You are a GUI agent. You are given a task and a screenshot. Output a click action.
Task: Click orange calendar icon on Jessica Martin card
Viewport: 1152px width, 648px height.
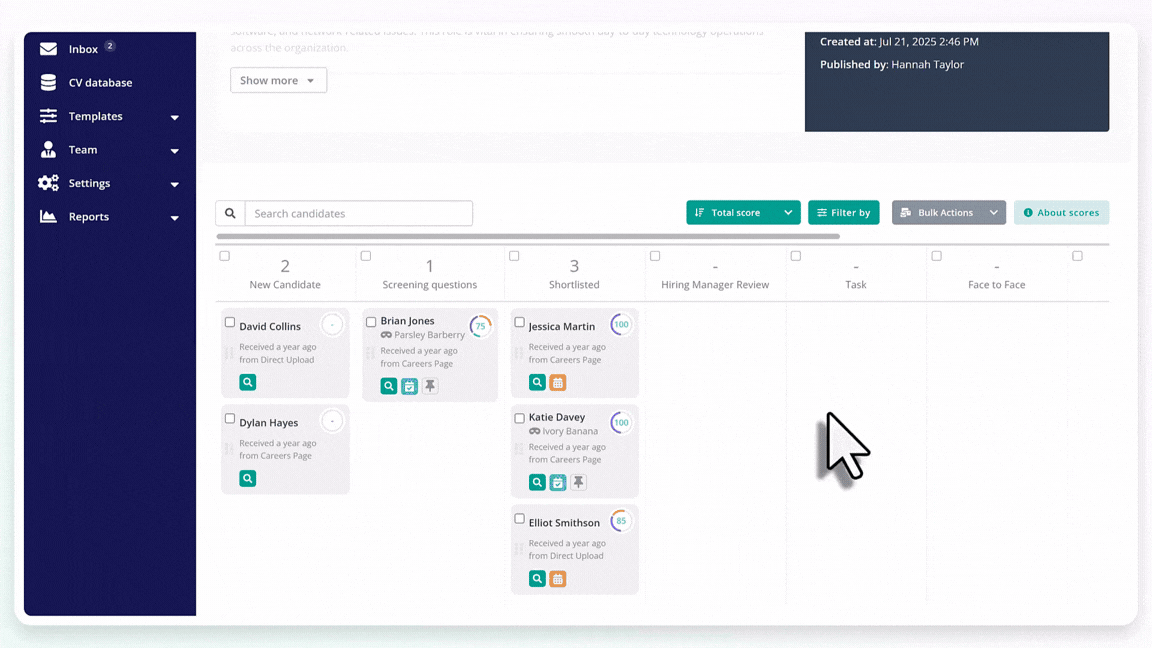point(558,382)
